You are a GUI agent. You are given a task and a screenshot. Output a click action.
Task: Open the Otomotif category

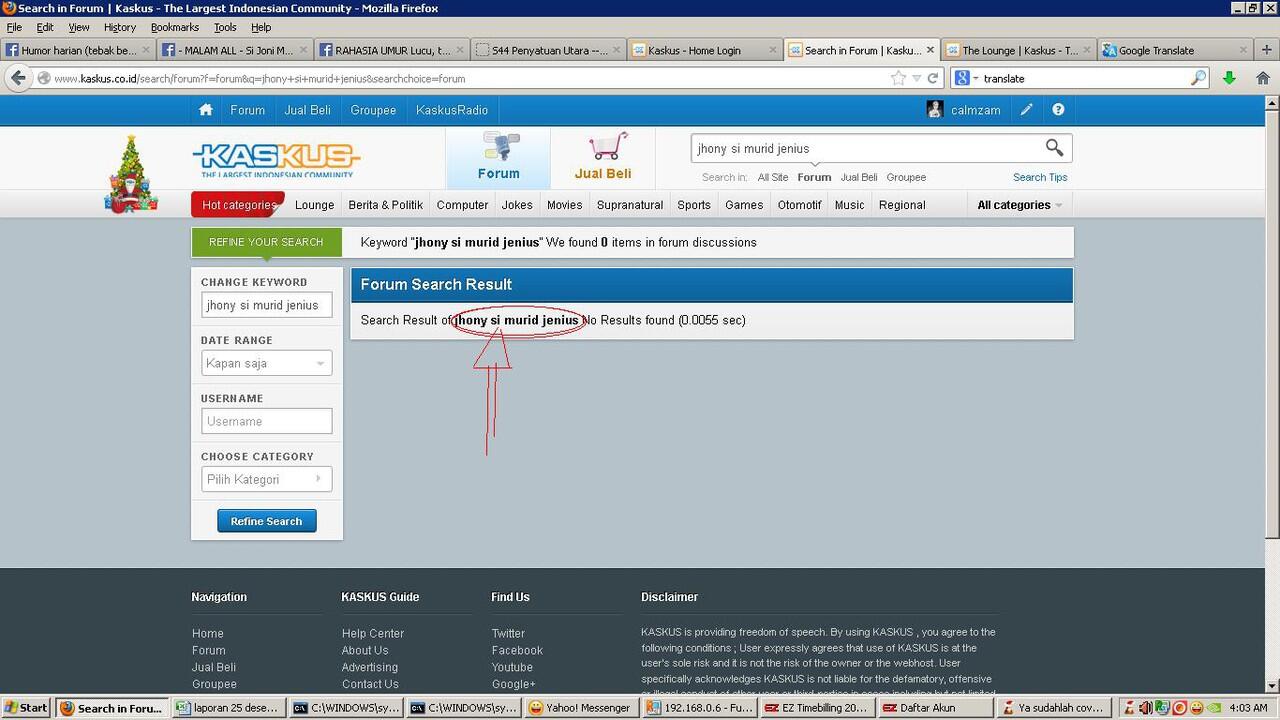(x=800, y=205)
